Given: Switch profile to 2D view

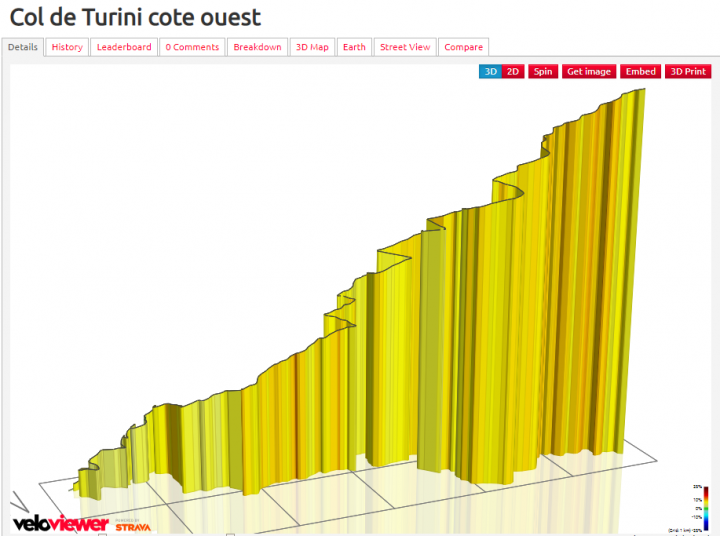Looking at the screenshot, I should pyautogui.click(x=513, y=72).
